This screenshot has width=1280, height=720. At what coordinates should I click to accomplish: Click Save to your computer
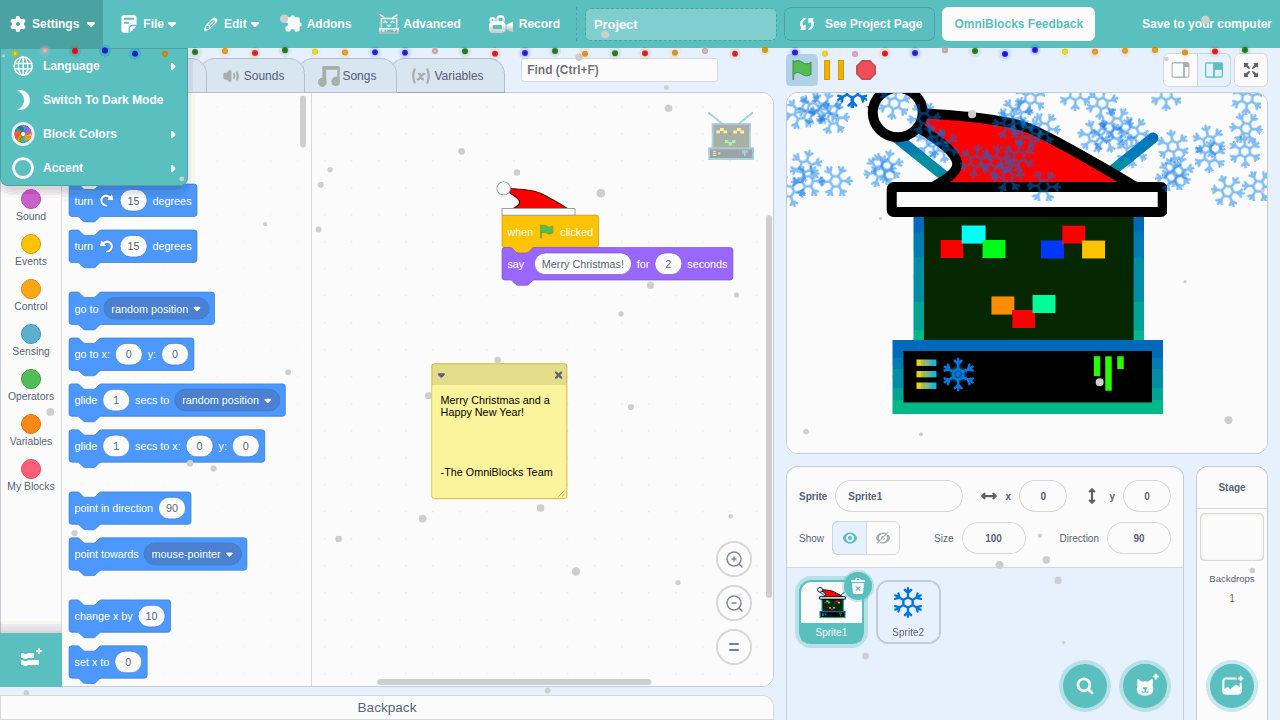pyautogui.click(x=1207, y=24)
